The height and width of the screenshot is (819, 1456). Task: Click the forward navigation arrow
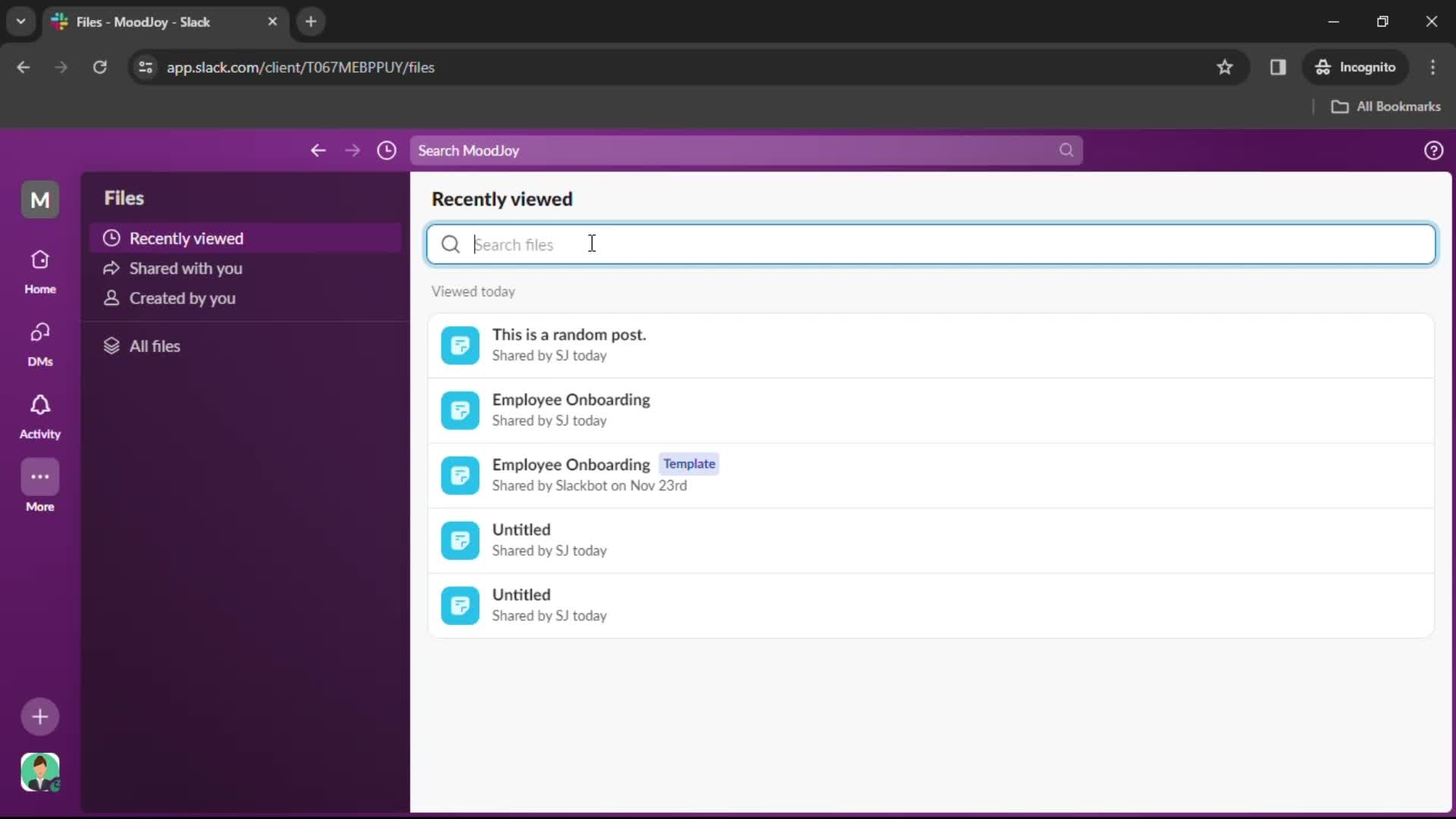click(352, 150)
